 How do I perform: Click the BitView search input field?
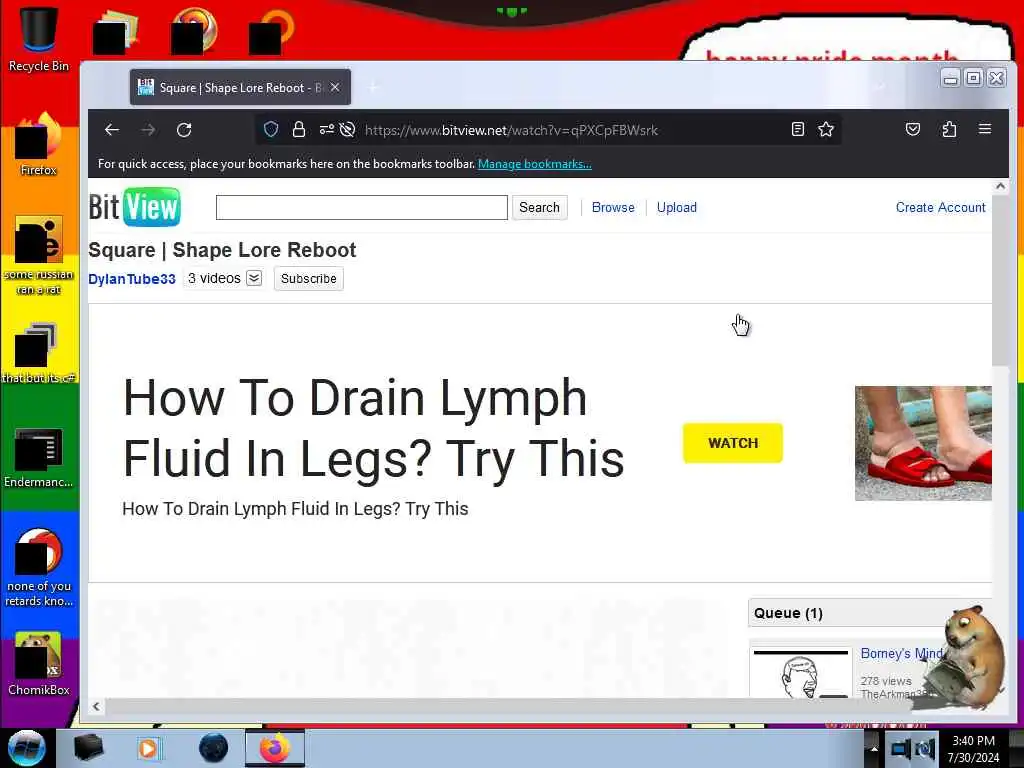[362, 208]
